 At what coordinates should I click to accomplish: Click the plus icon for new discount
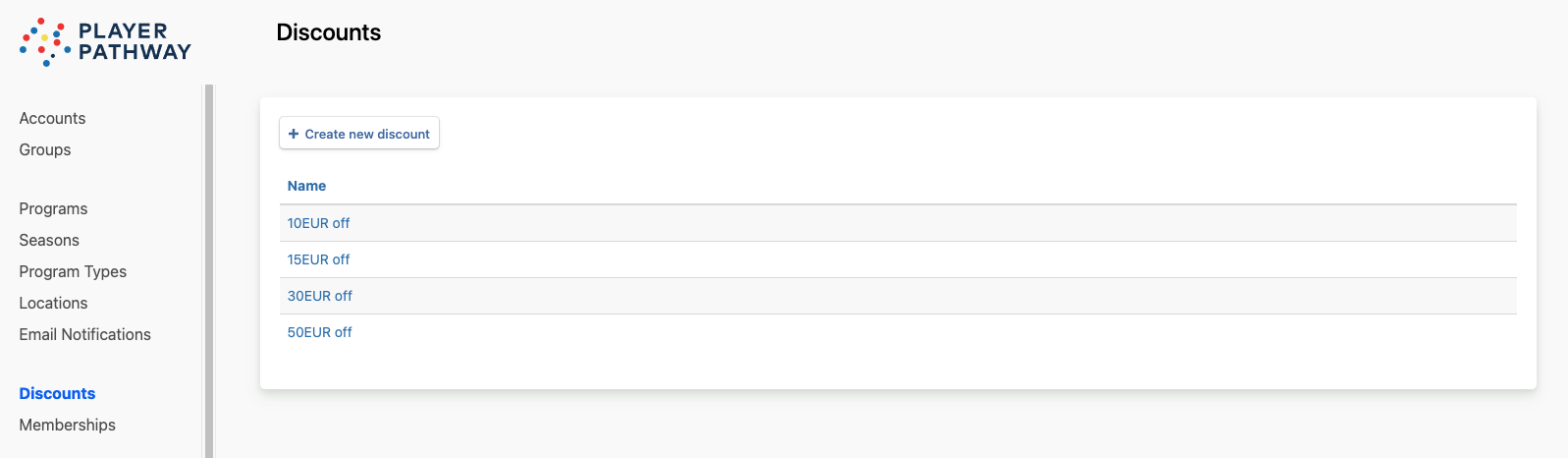coord(294,134)
